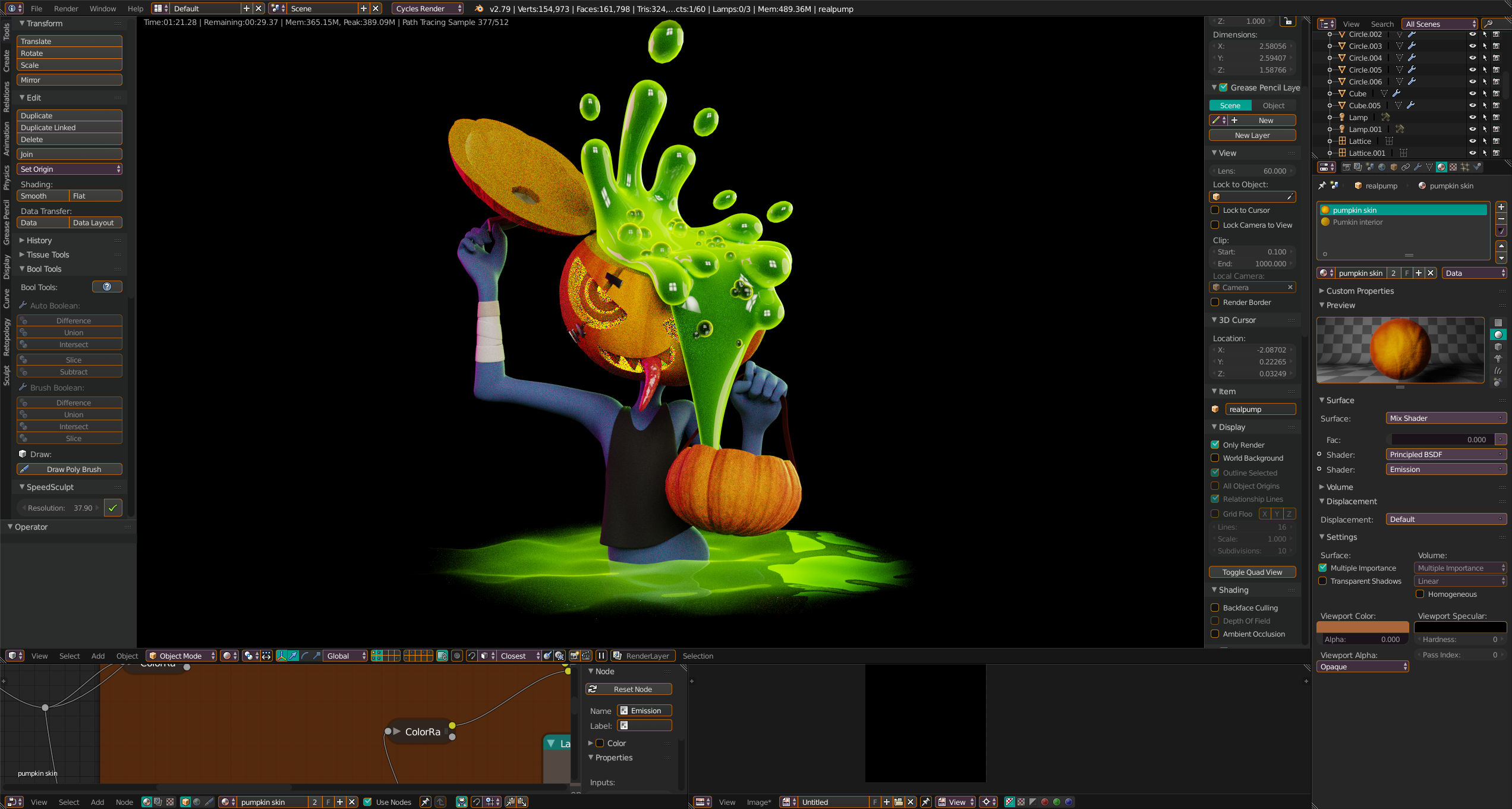Click the Viewport Color swatch
This screenshot has height=809, width=1512.
1362,627
